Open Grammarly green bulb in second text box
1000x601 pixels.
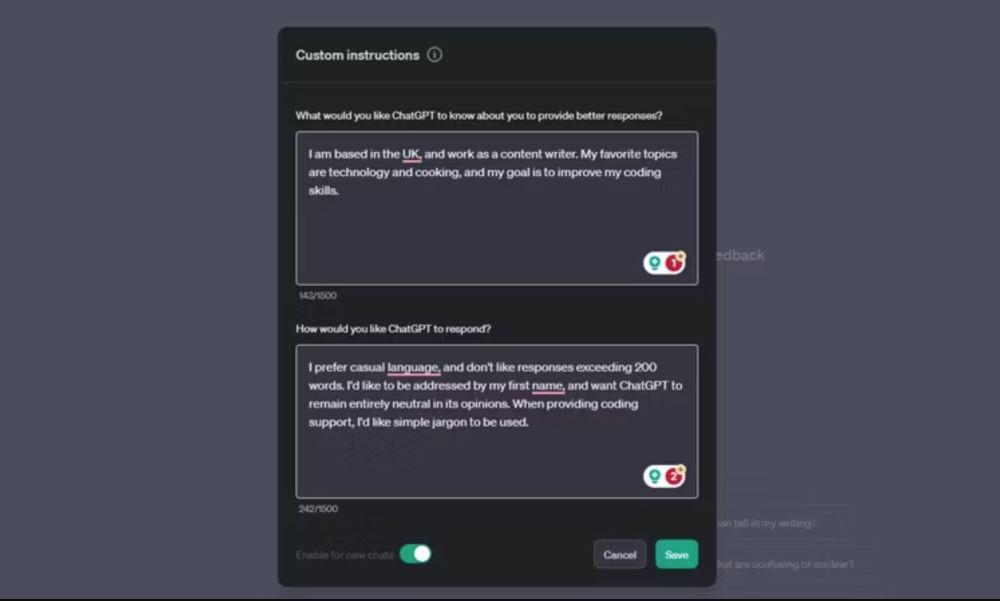654,476
